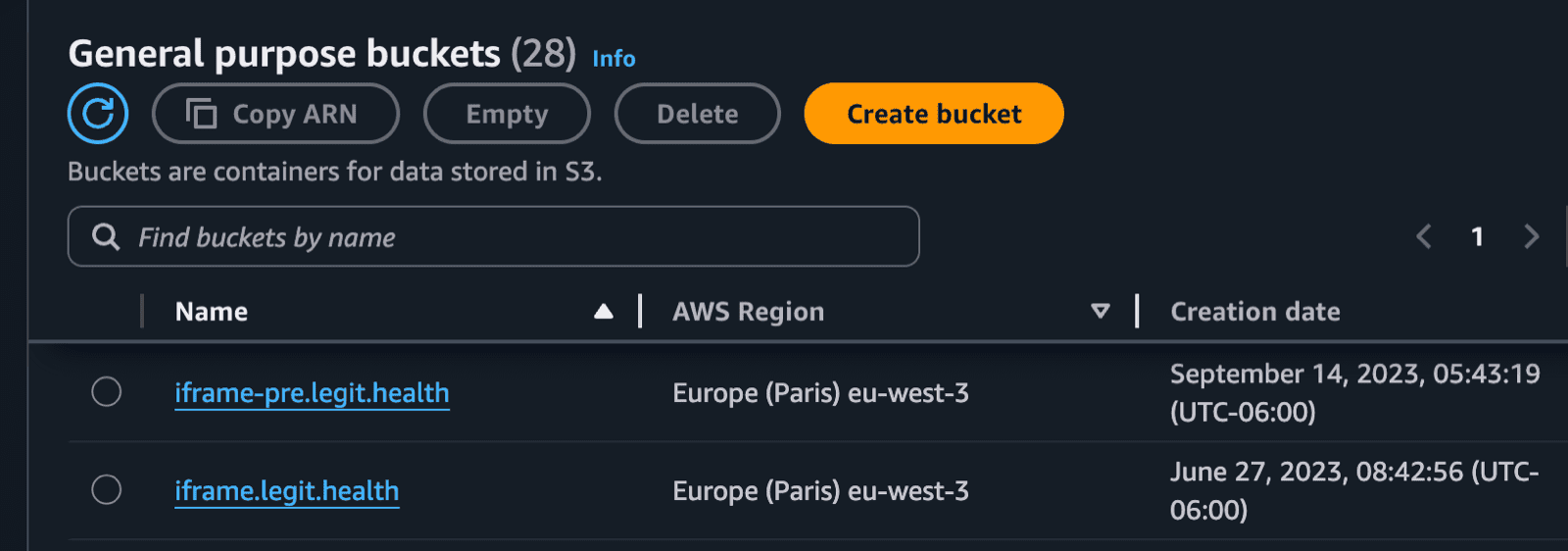Click the Name column header label

212,312
